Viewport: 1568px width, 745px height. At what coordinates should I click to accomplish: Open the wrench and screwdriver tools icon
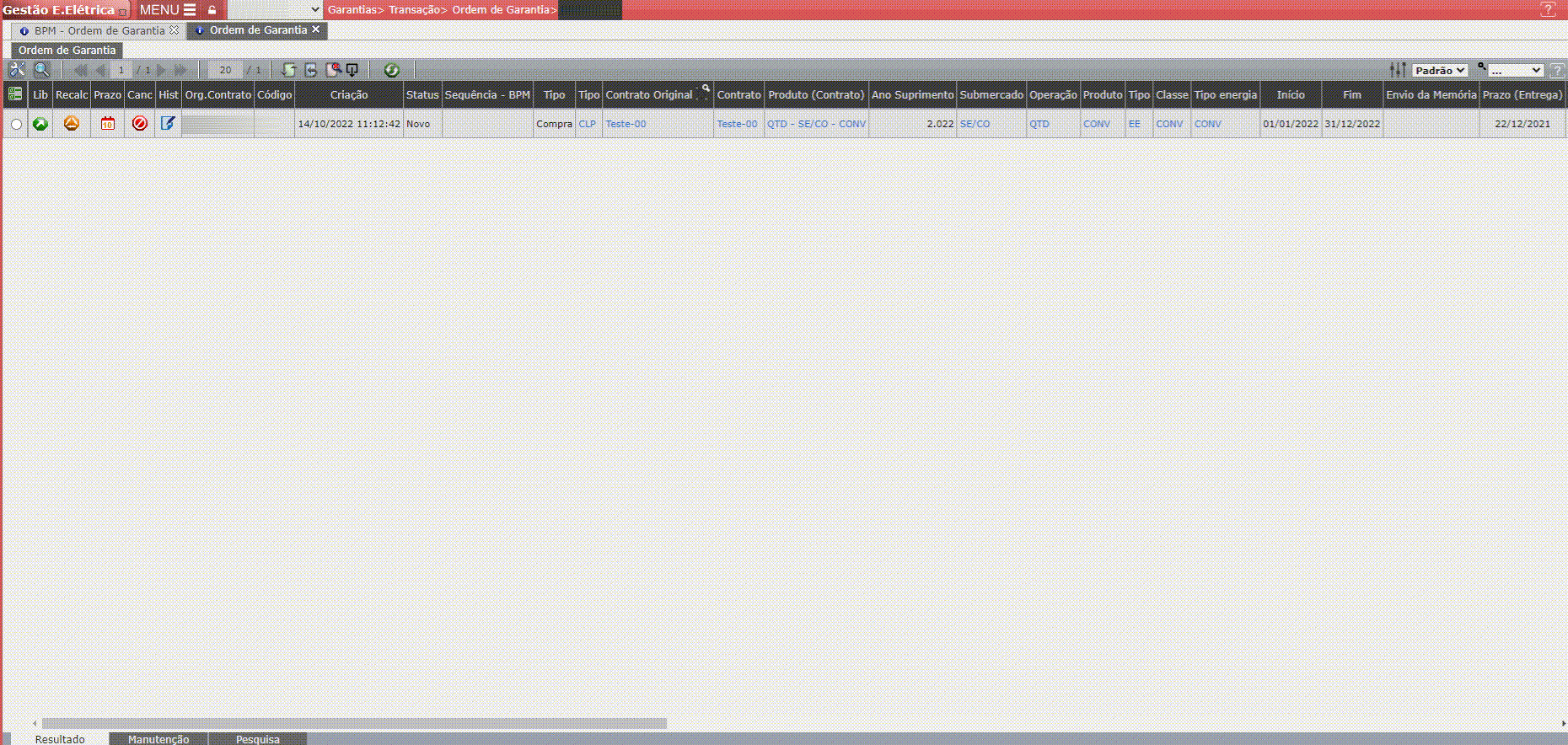tap(17, 70)
